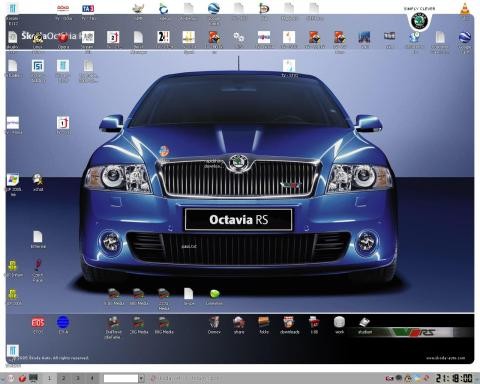Screen dimensions: 480x384
Task: Launch the Windows XP flag icon
Action: point(13,180)
